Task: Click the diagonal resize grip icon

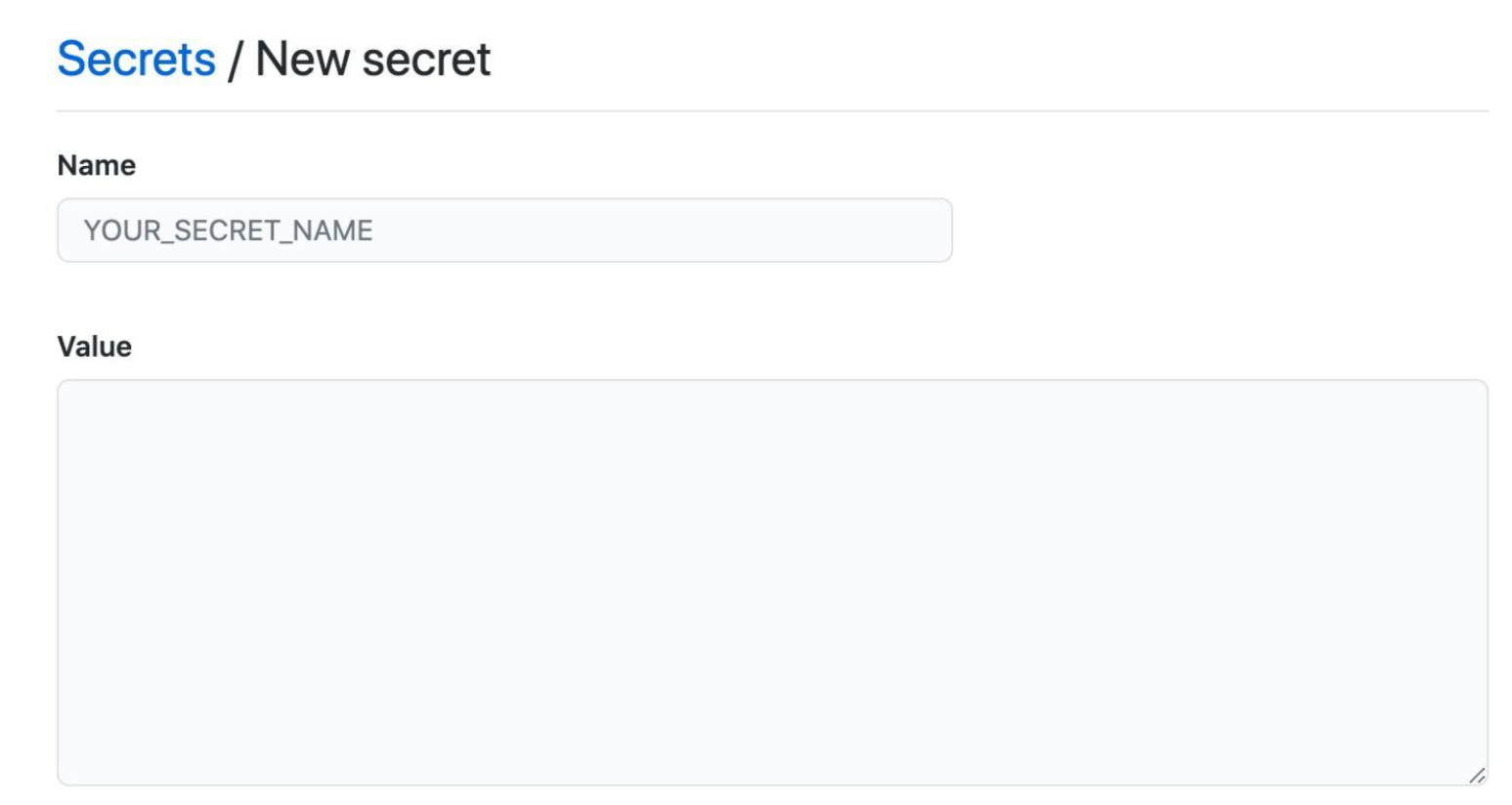Action: (1477, 776)
